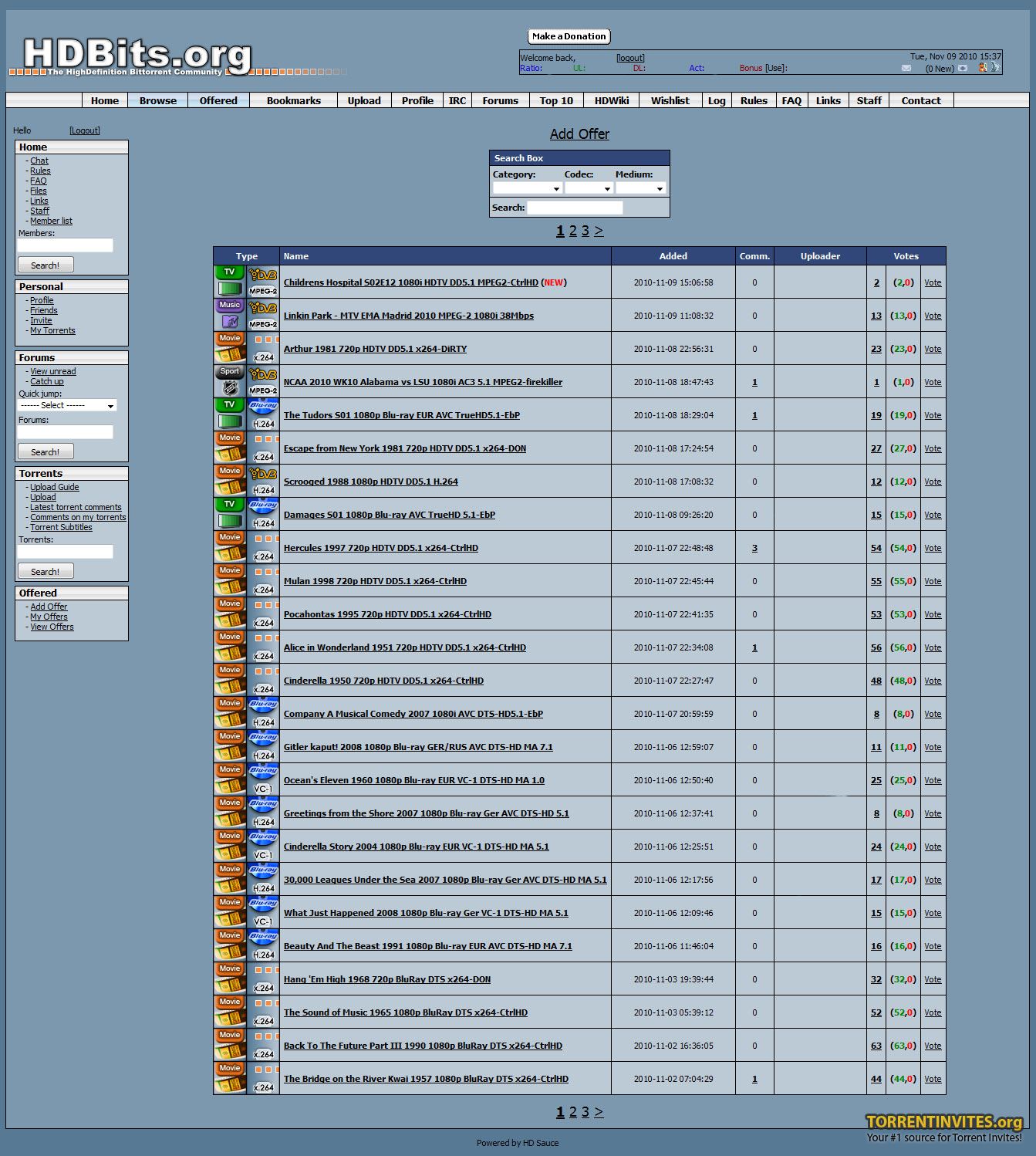Click the logout link in header
1036x1156 pixels.
[630, 58]
